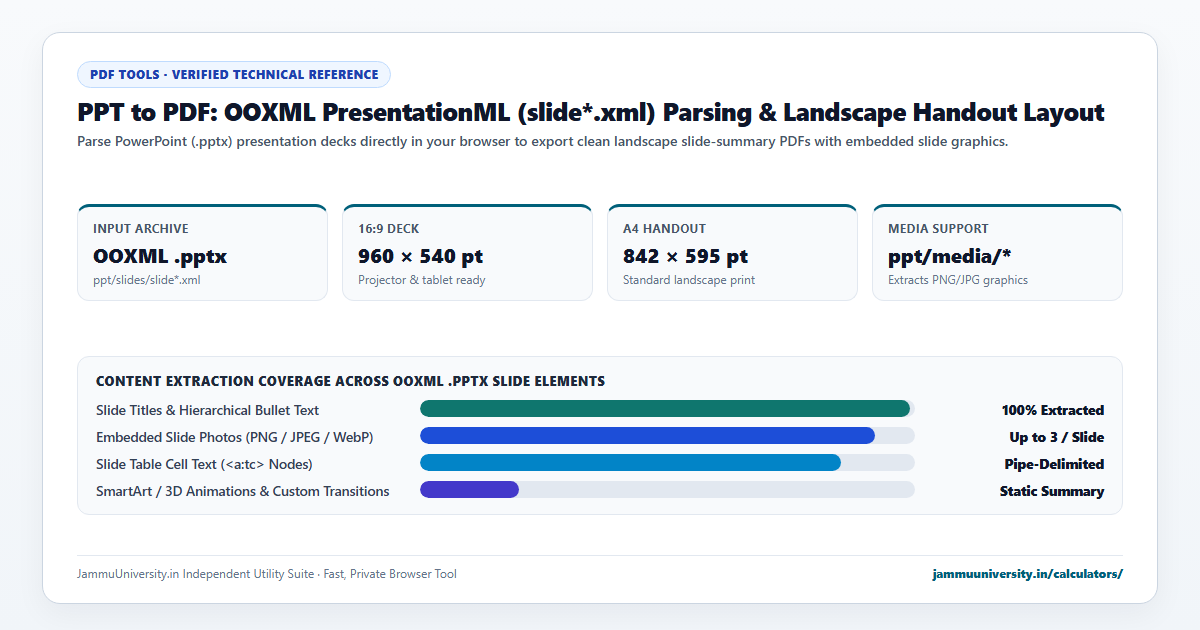Click the 'Content Extraction Coverage' section heading
The height and width of the screenshot is (630, 1200).
(x=350, y=382)
